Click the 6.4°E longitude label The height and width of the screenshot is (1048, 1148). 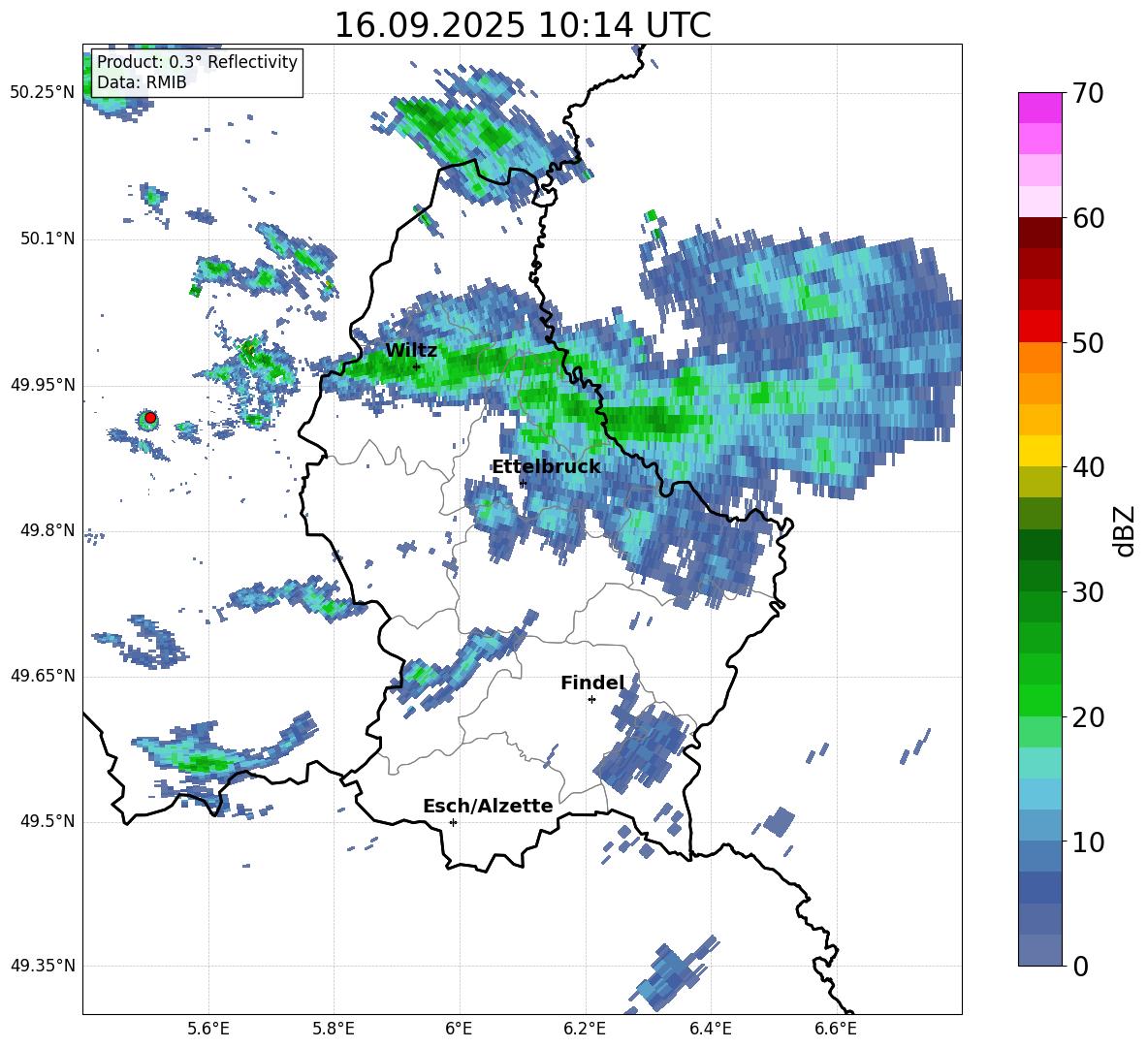pos(710,1029)
